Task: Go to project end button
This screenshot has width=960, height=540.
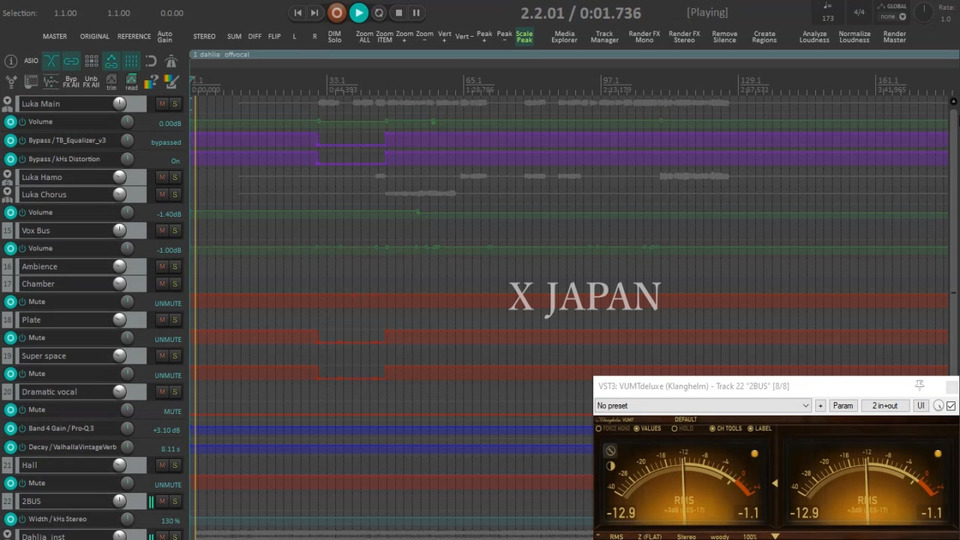Action: click(x=315, y=13)
